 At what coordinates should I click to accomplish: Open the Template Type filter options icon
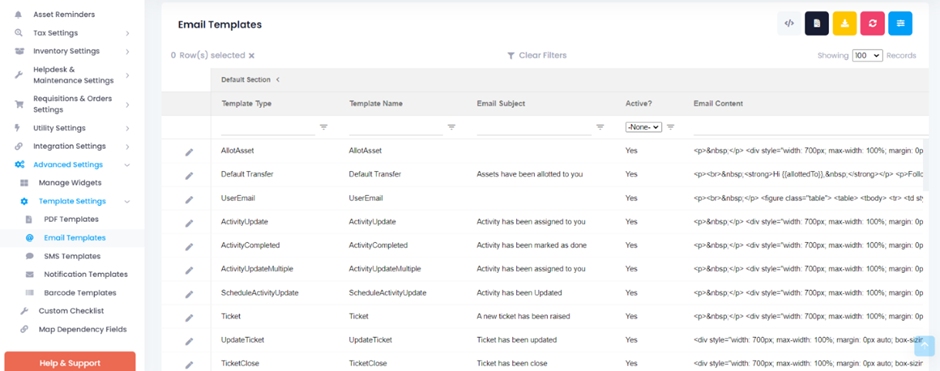tap(324, 127)
